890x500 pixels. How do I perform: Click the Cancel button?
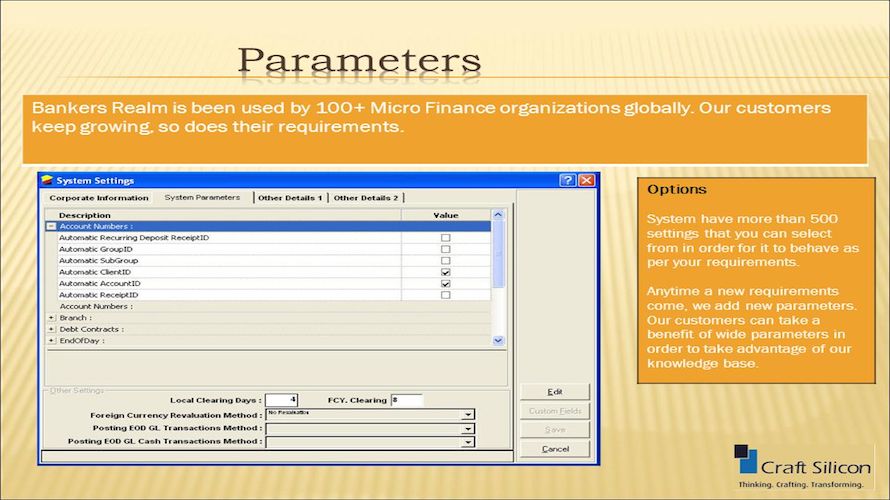click(x=555, y=449)
